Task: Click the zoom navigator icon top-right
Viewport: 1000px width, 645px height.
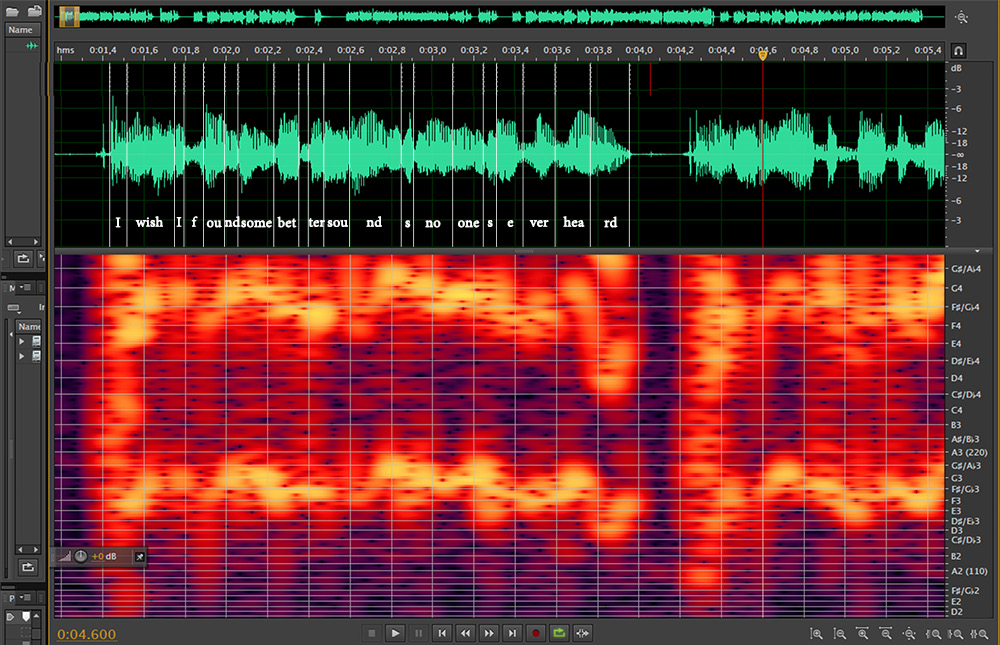Action: click(x=961, y=17)
